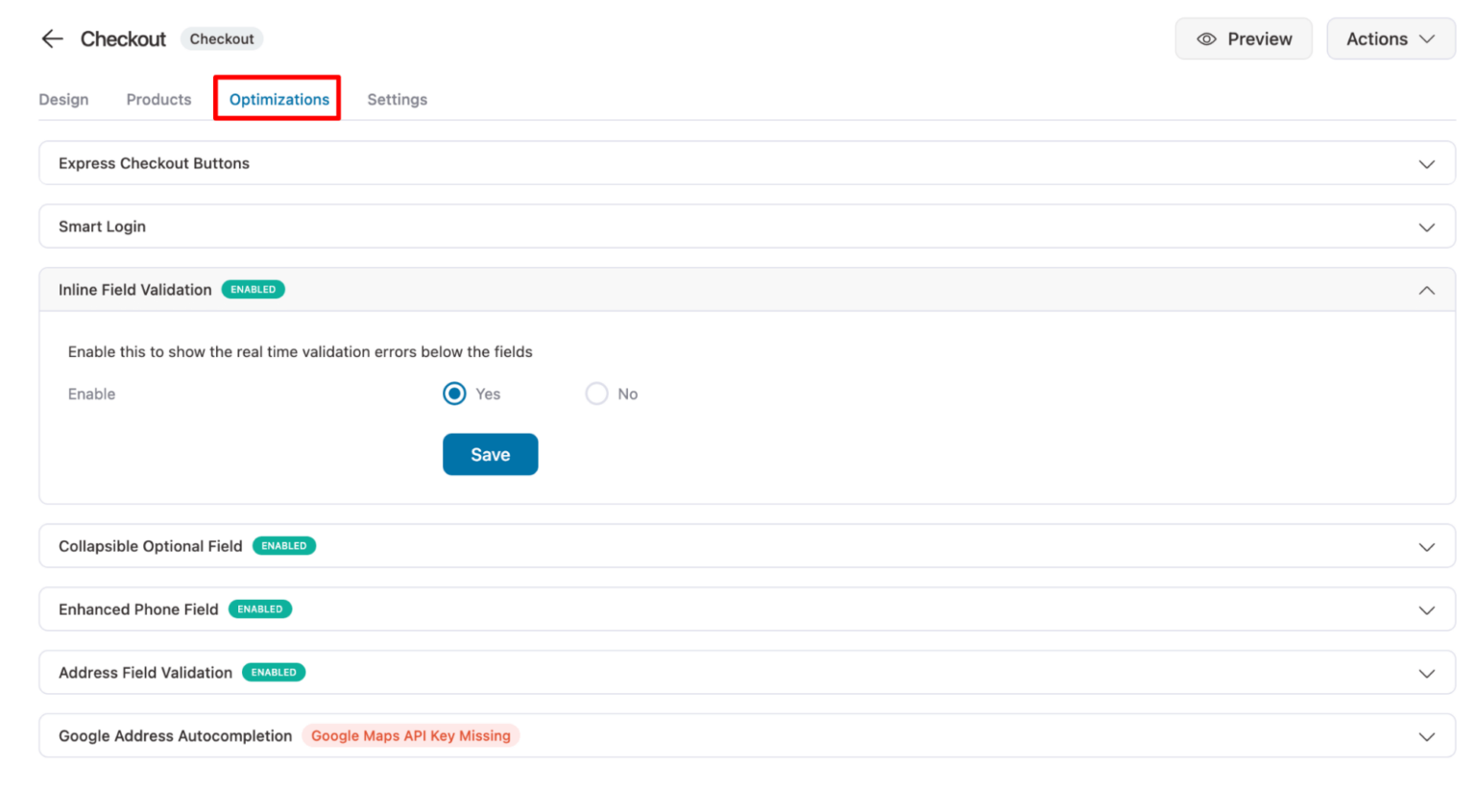
Task: Click the eye icon in the Preview button
Action: click(1205, 38)
